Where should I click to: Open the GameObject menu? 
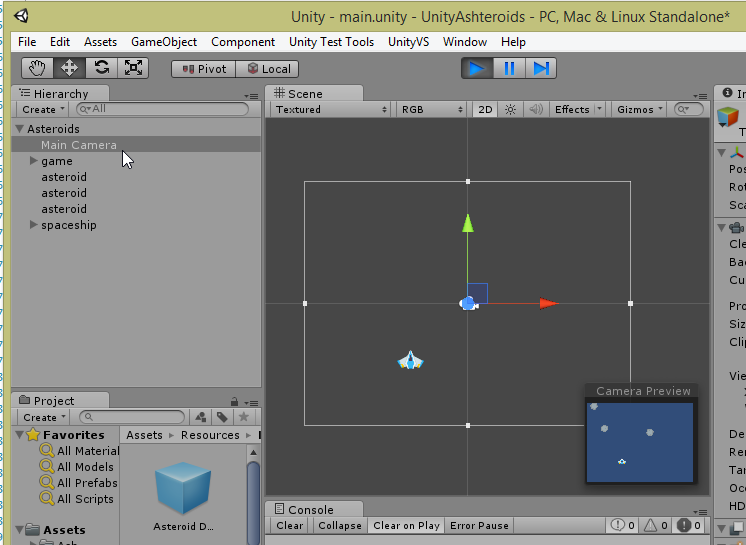click(164, 42)
